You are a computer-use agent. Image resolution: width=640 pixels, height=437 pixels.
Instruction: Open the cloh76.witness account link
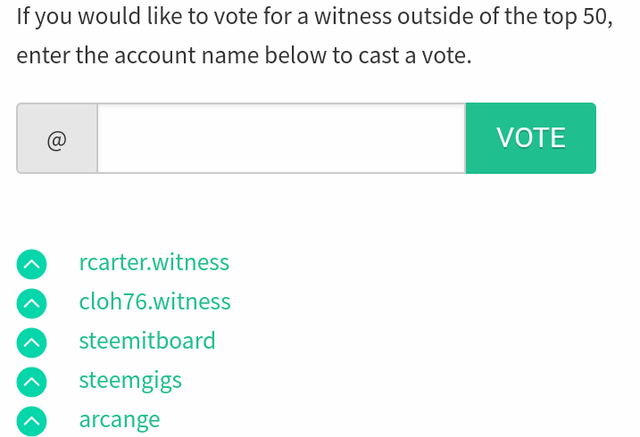(155, 302)
